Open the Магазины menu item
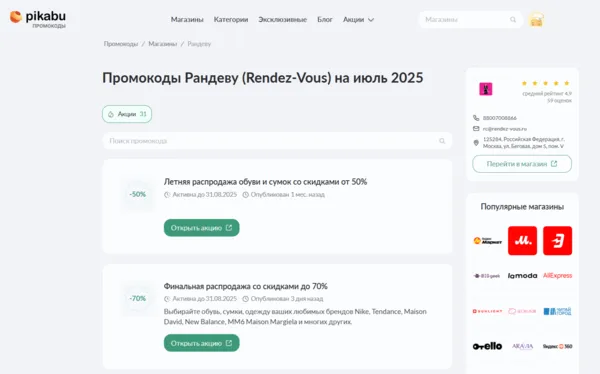The width and height of the screenshot is (600, 374). point(187,20)
